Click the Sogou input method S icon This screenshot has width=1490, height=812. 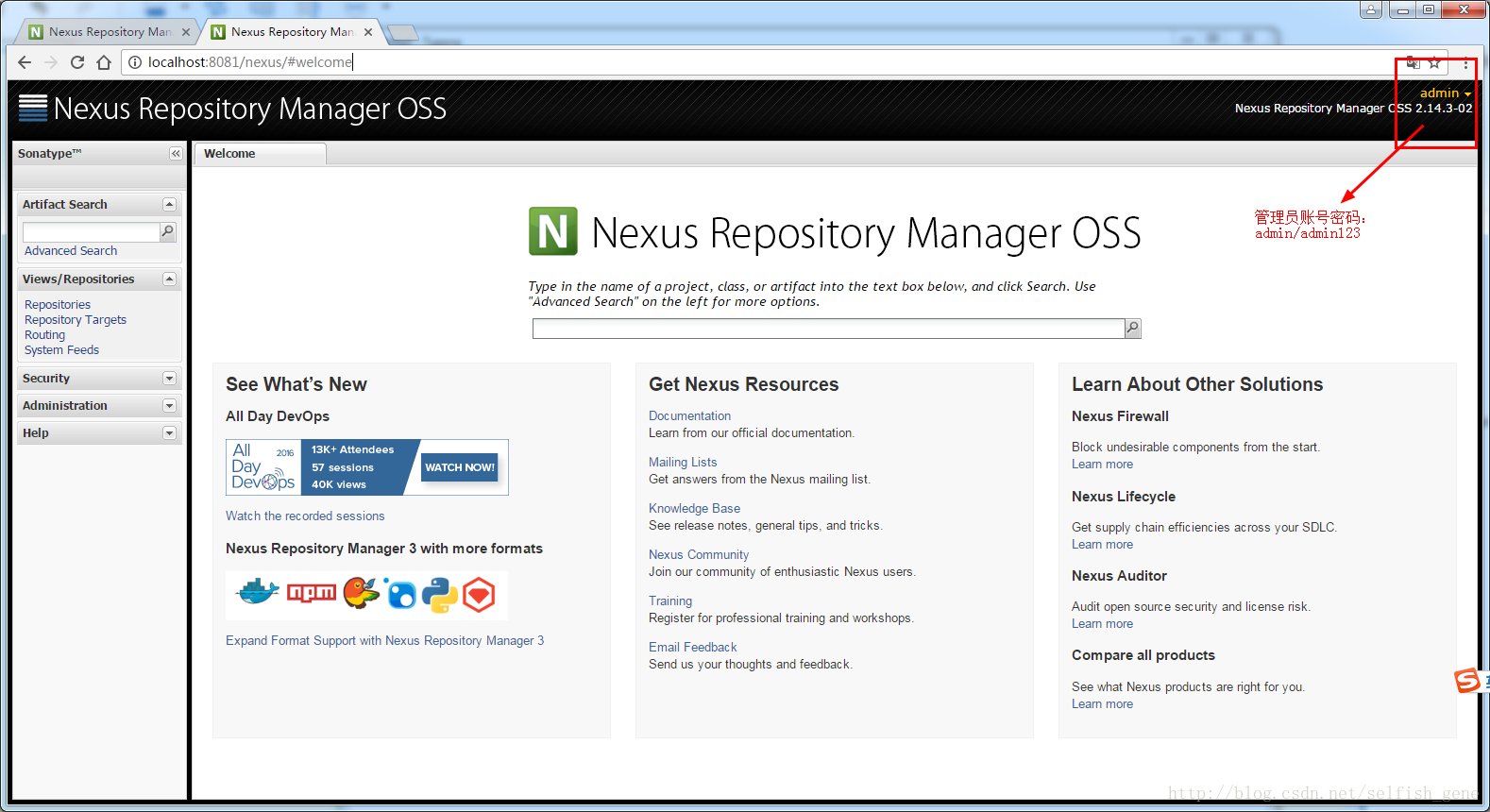click(1467, 680)
